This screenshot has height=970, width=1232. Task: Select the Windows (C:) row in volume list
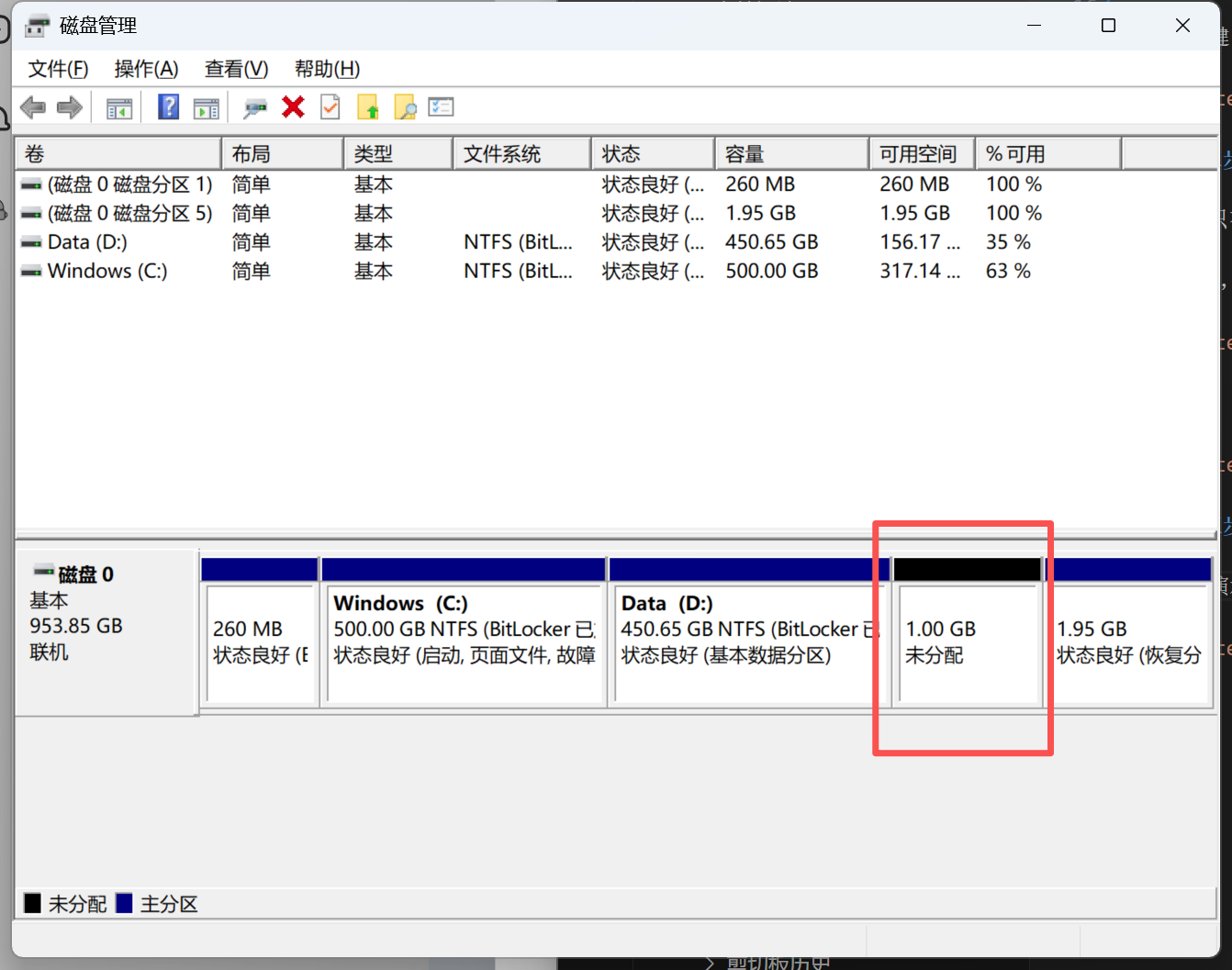pyautogui.click(x=106, y=272)
